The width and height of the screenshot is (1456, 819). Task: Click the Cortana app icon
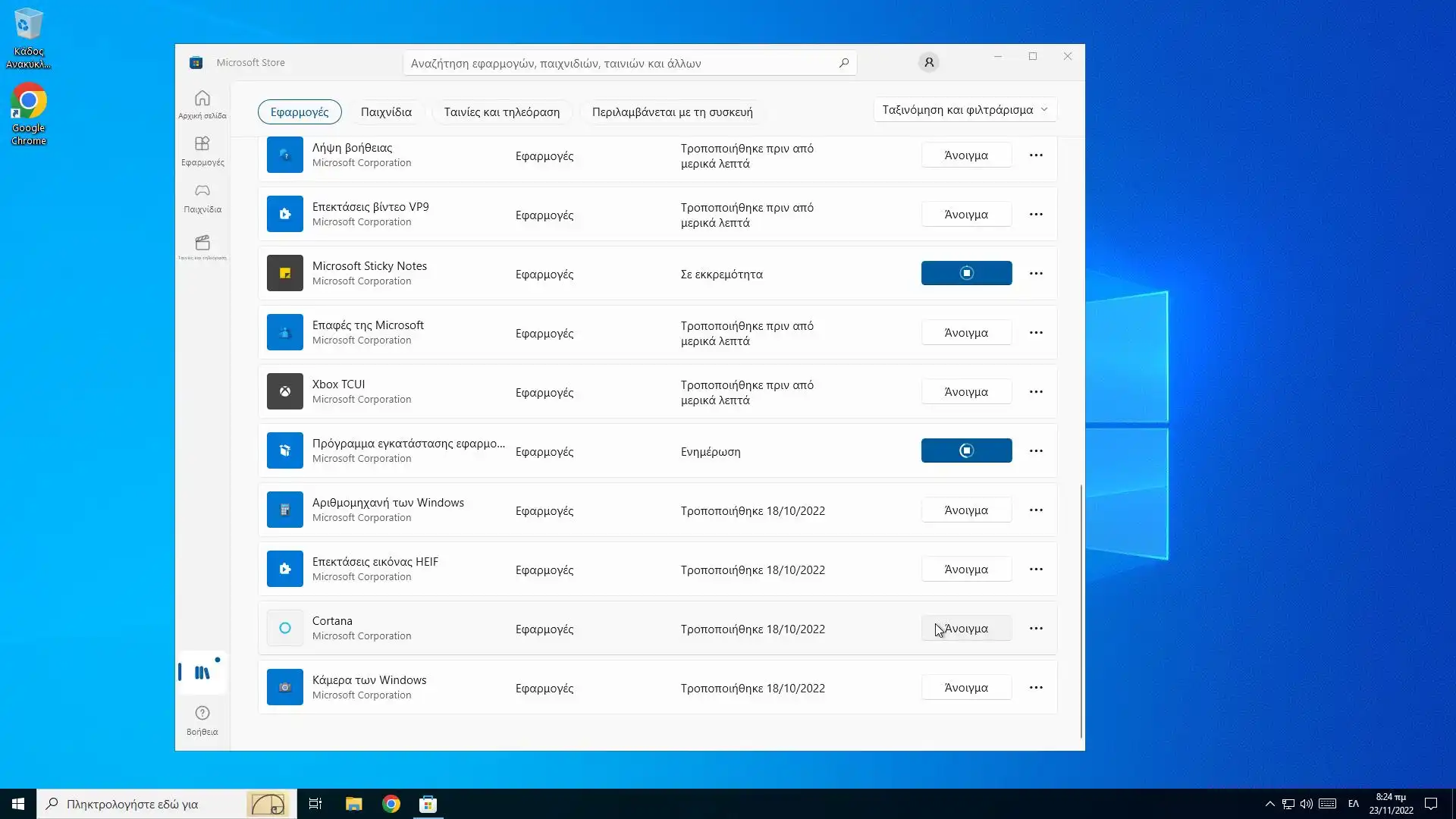tap(284, 628)
